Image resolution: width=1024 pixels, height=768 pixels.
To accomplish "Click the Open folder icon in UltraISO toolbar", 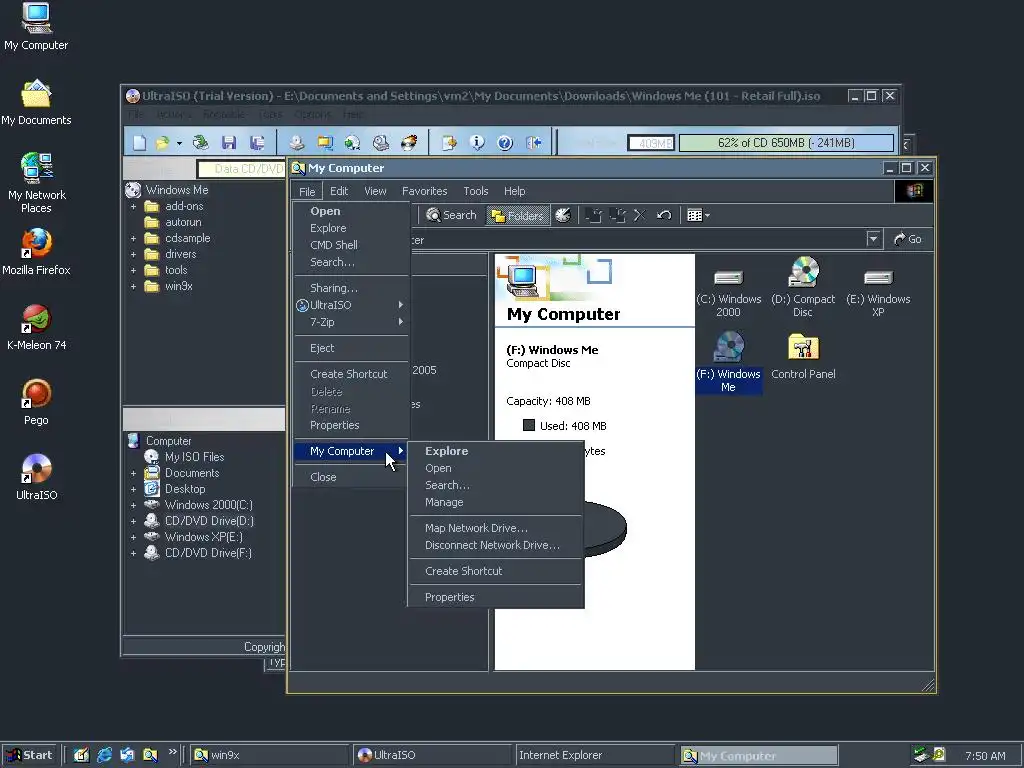I will tap(161, 142).
